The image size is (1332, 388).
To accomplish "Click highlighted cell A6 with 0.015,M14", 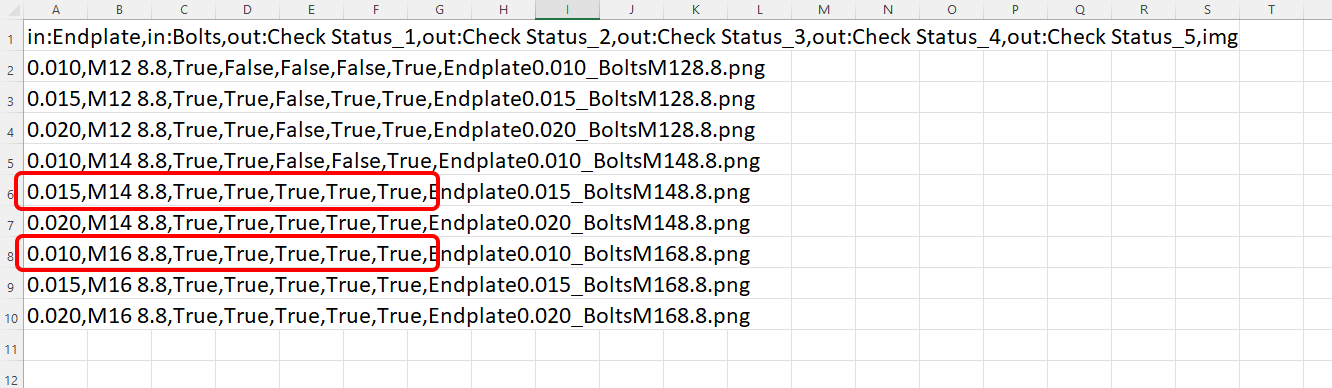I will tap(55, 192).
